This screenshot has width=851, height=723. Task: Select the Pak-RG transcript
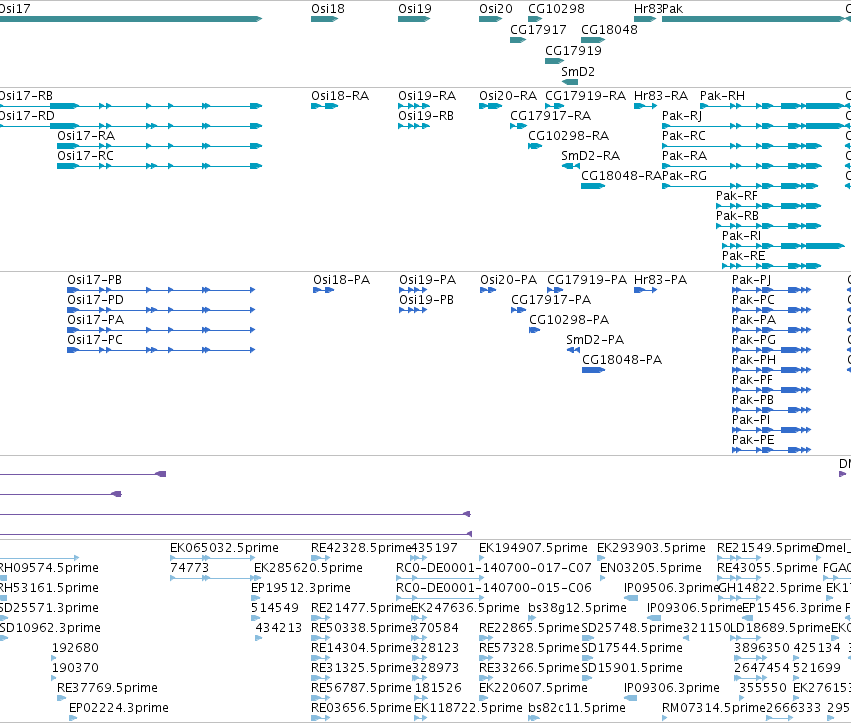tap(740, 186)
